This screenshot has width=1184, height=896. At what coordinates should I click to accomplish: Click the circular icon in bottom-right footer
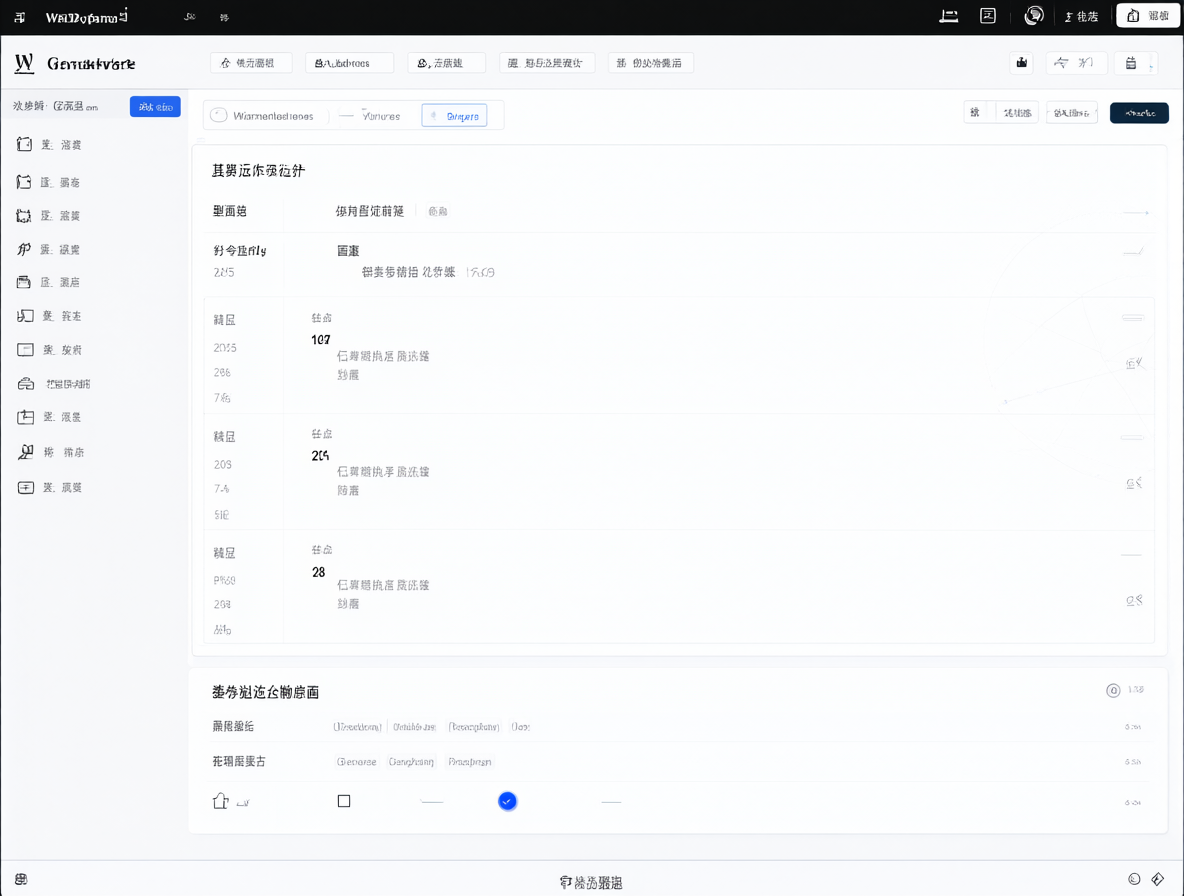(1133, 879)
